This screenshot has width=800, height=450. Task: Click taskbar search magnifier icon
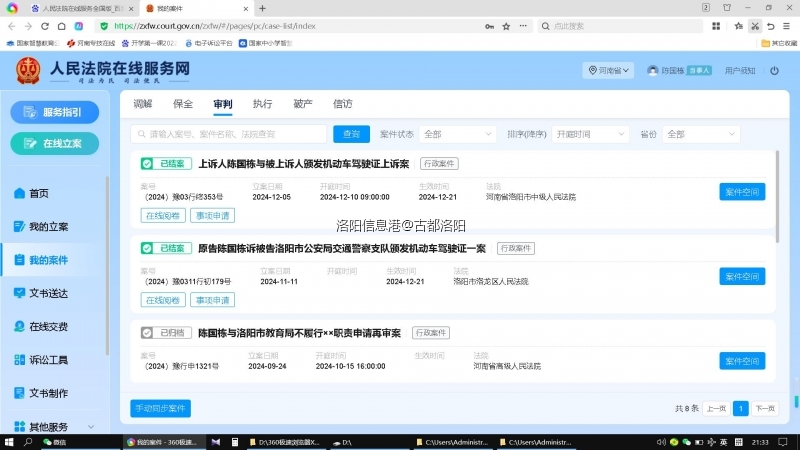(28, 442)
